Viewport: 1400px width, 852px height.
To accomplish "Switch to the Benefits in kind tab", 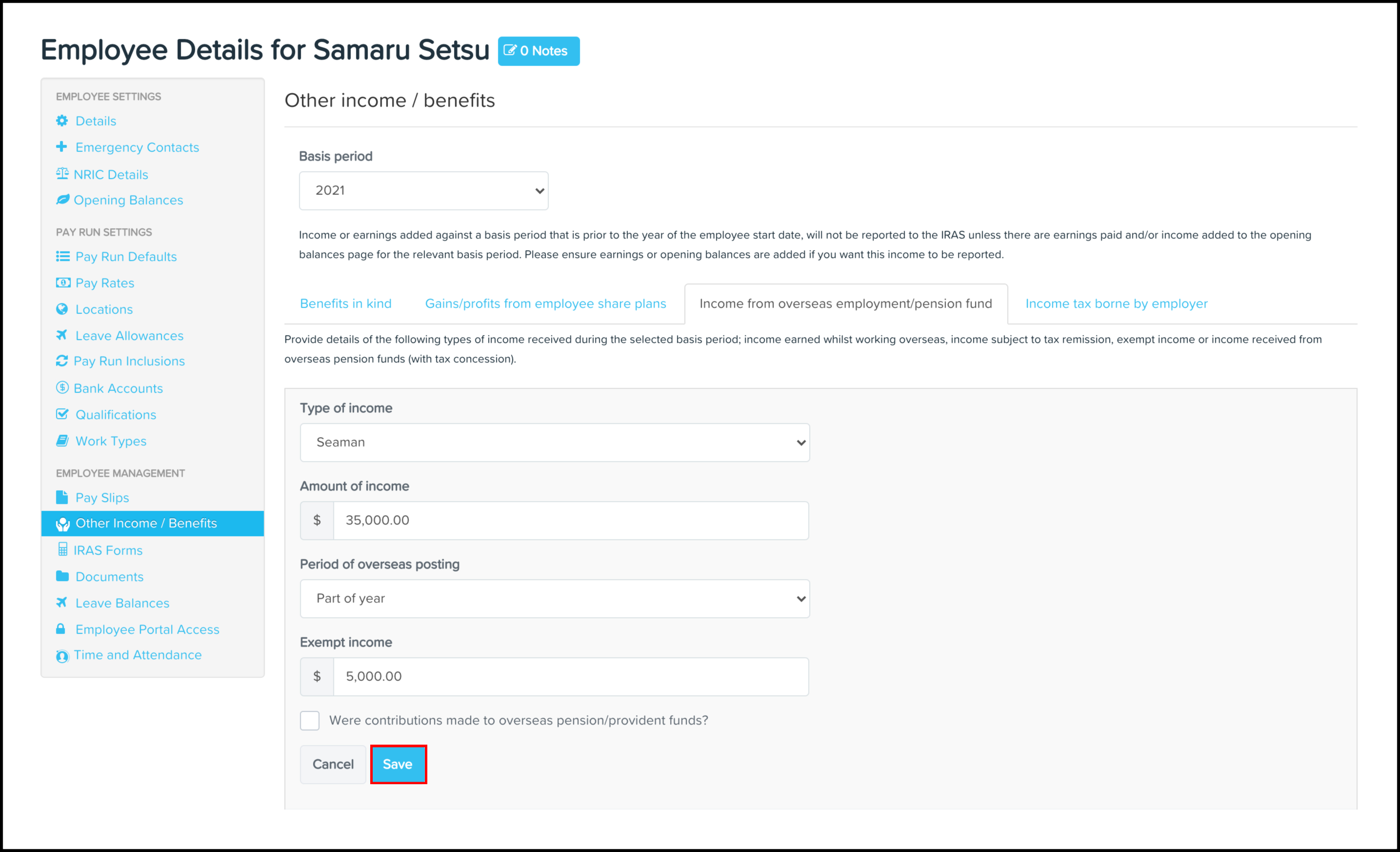I will (346, 304).
